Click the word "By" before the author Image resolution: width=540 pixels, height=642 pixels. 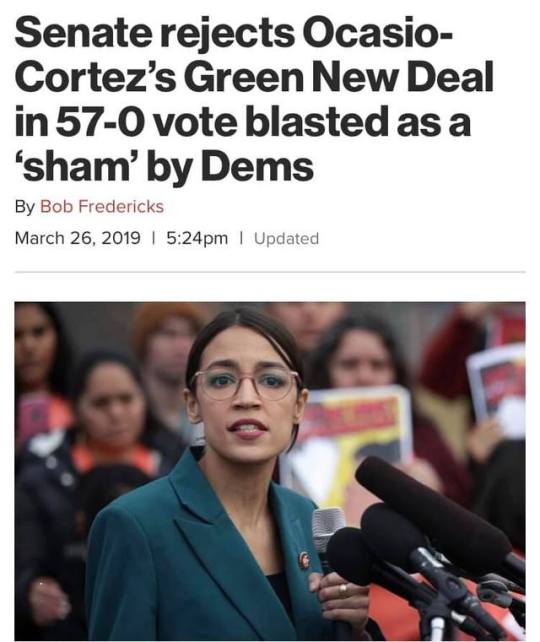(25, 207)
